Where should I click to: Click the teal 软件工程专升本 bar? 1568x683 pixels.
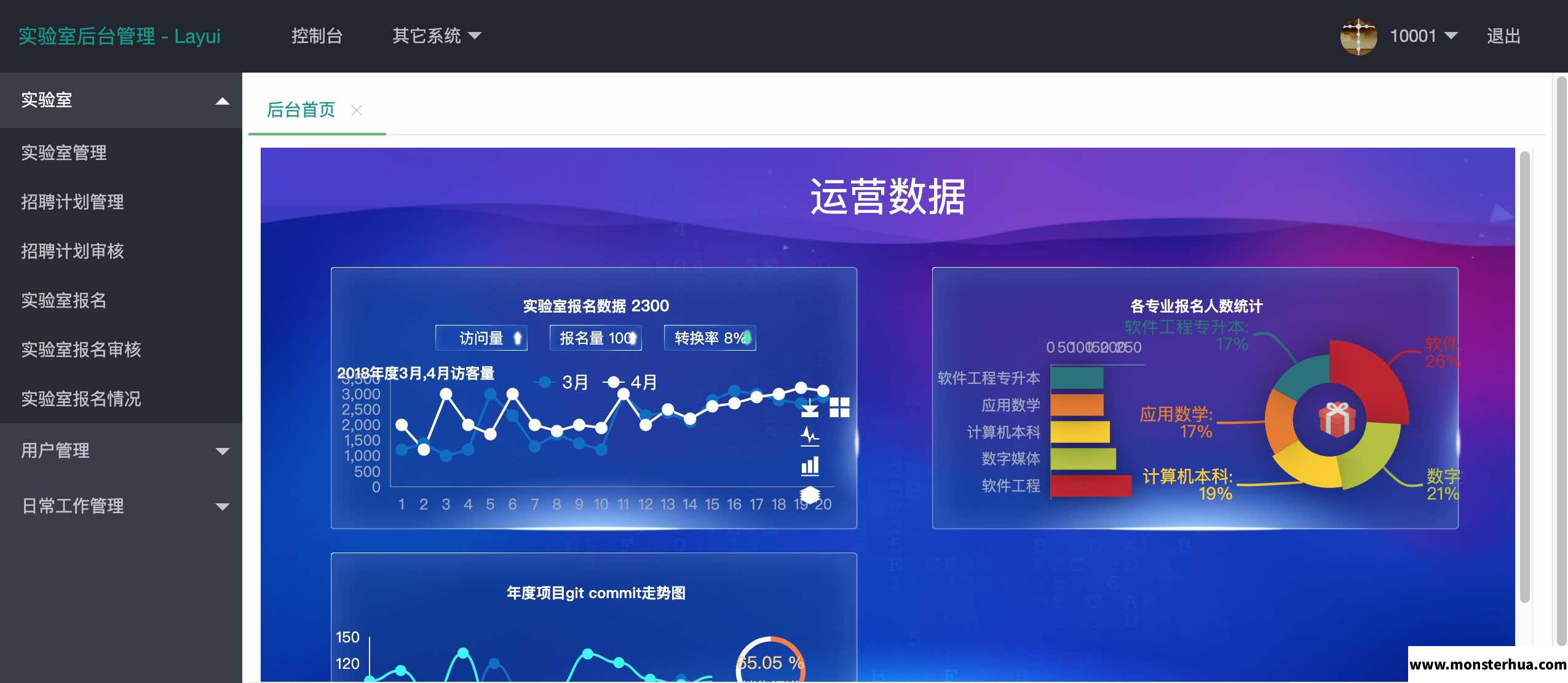[x=1077, y=378]
